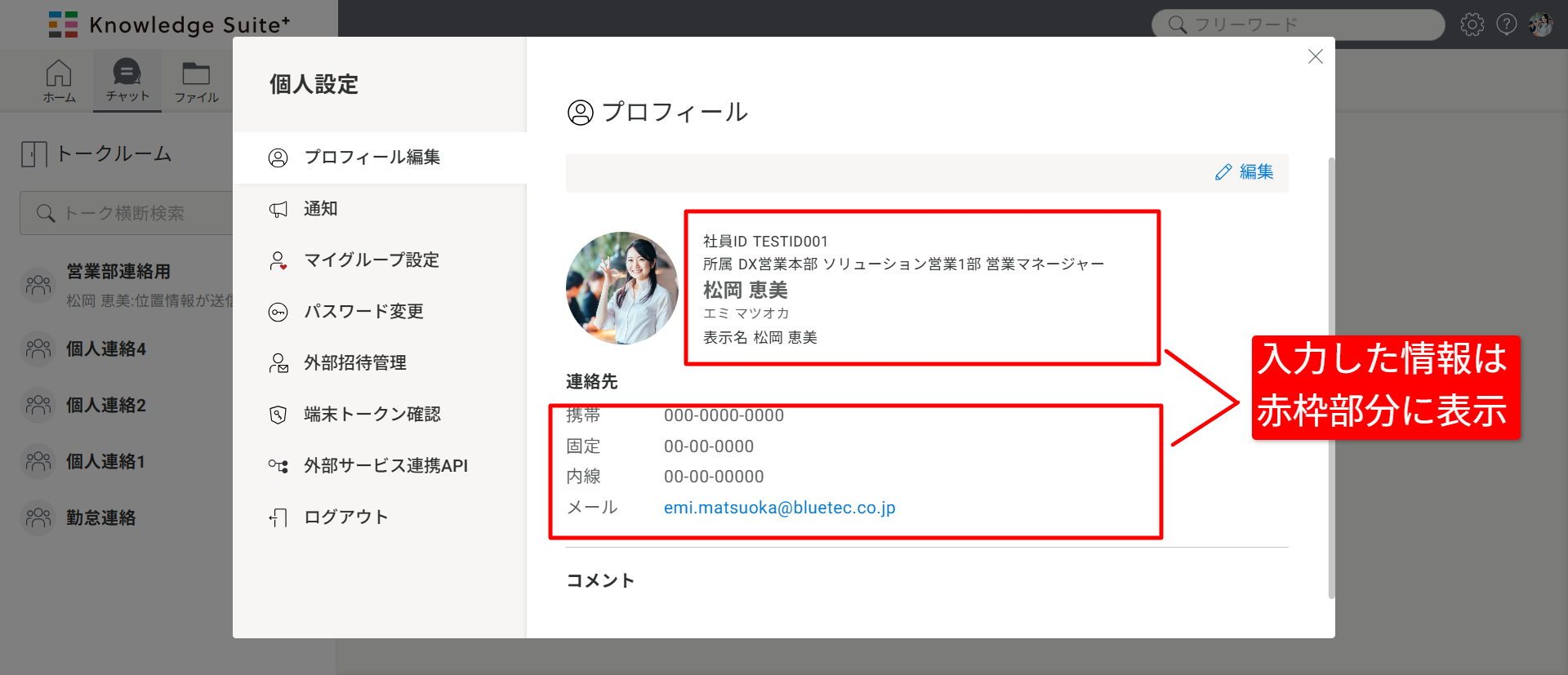Go to パスワード変更 settings

click(x=363, y=312)
